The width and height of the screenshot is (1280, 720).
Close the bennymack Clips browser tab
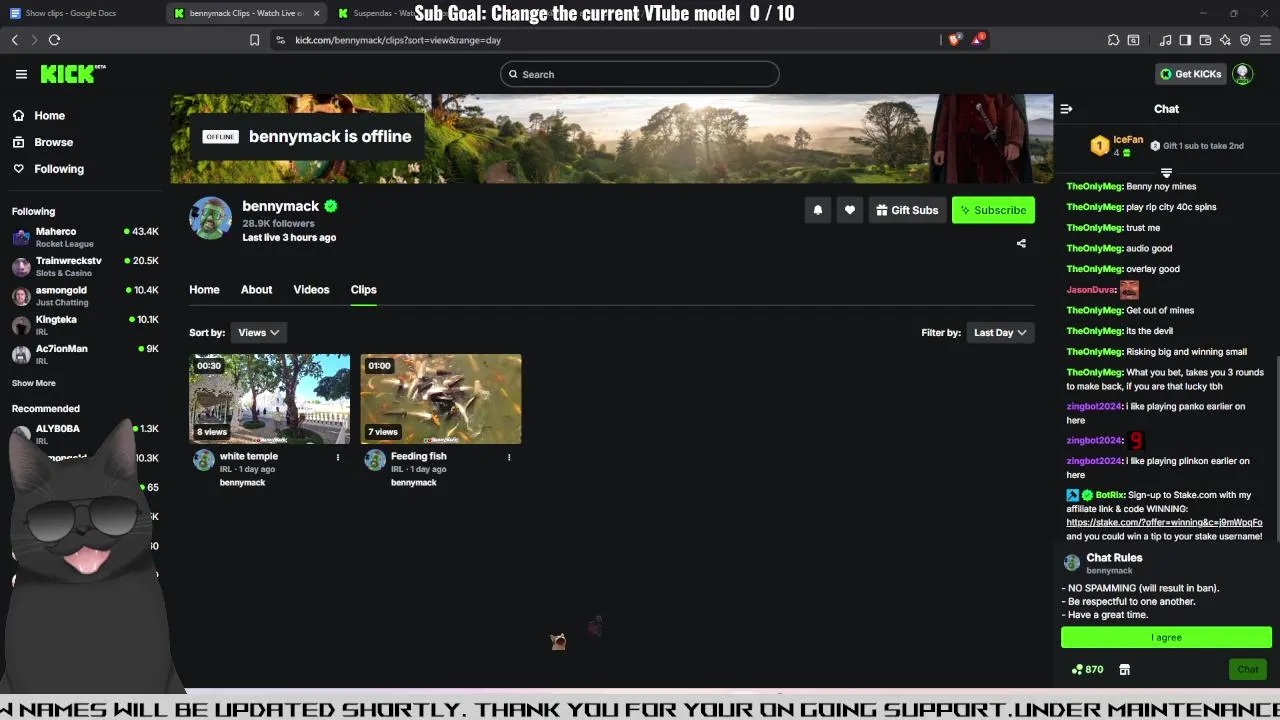pyautogui.click(x=317, y=13)
